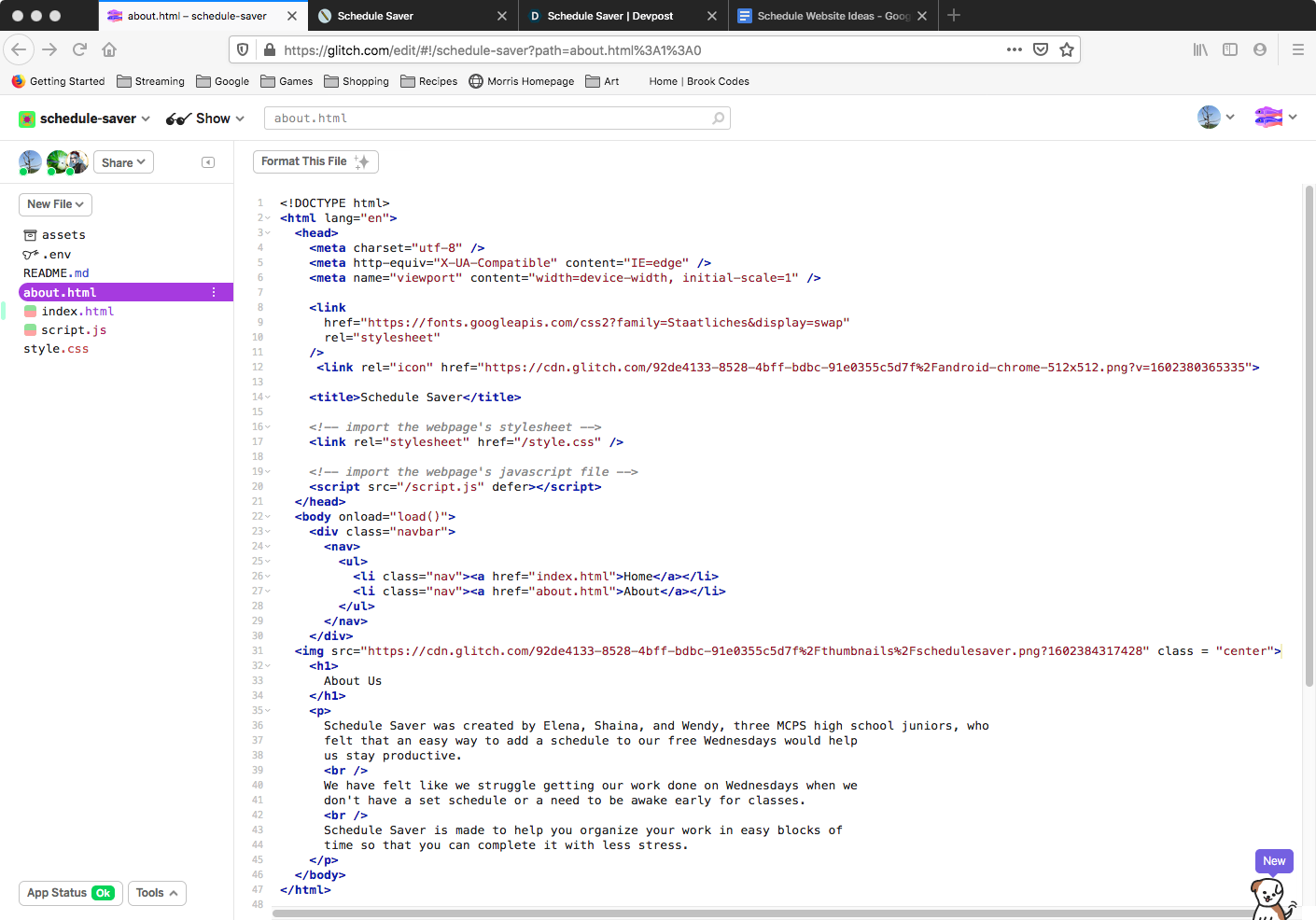Click the editor vertical scrollbar

[x=1309, y=436]
